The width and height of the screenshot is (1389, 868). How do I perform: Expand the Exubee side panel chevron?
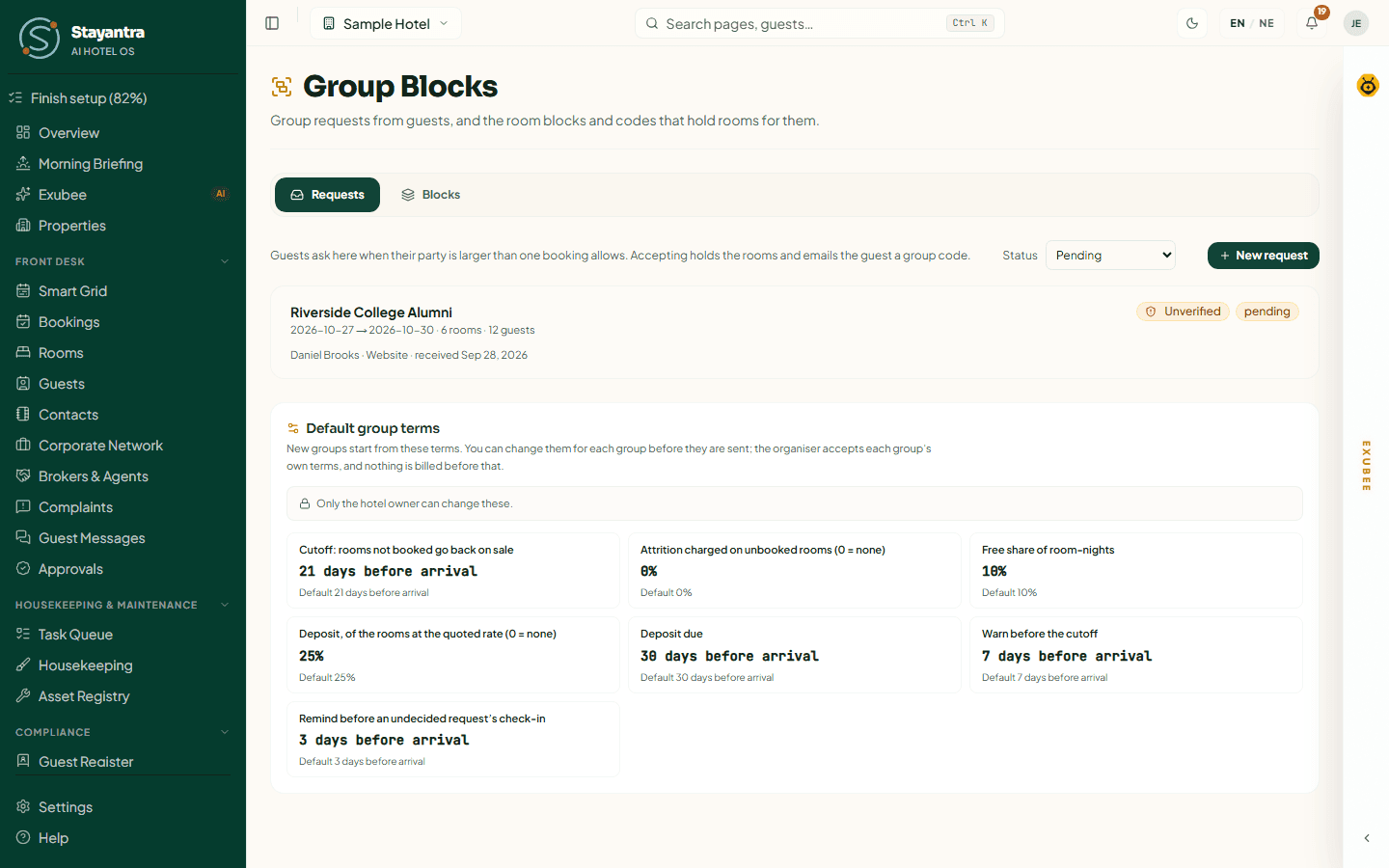[1367, 838]
